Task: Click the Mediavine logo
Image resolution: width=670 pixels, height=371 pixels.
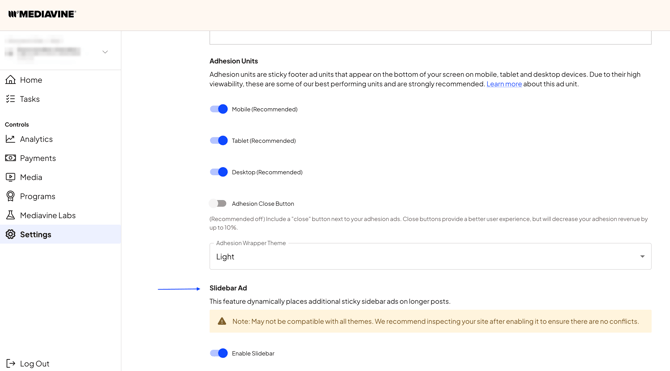Action: click(x=42, y=14)
